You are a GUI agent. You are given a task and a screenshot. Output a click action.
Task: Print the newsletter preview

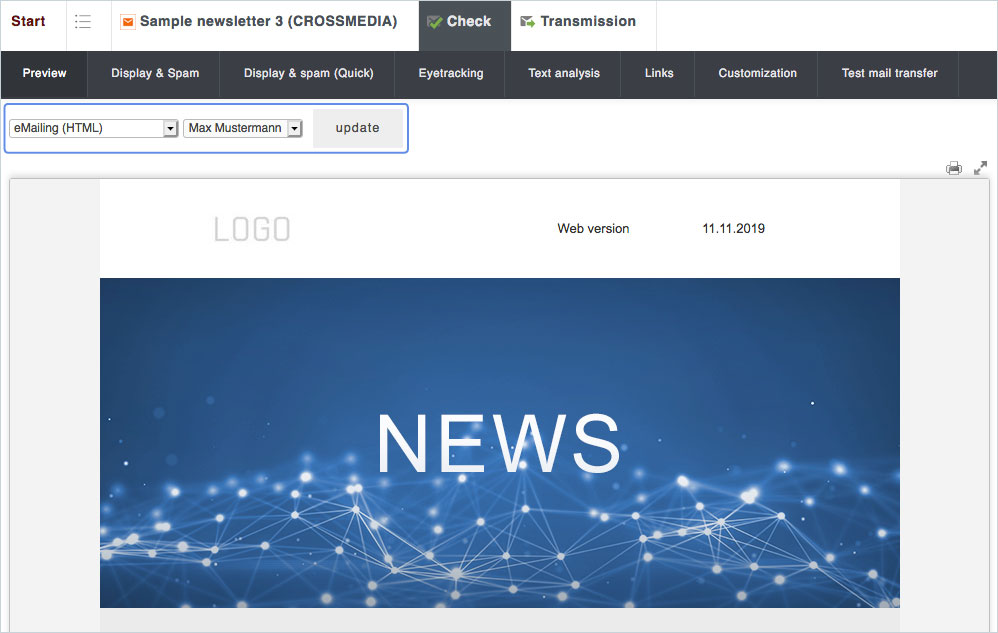954,168
